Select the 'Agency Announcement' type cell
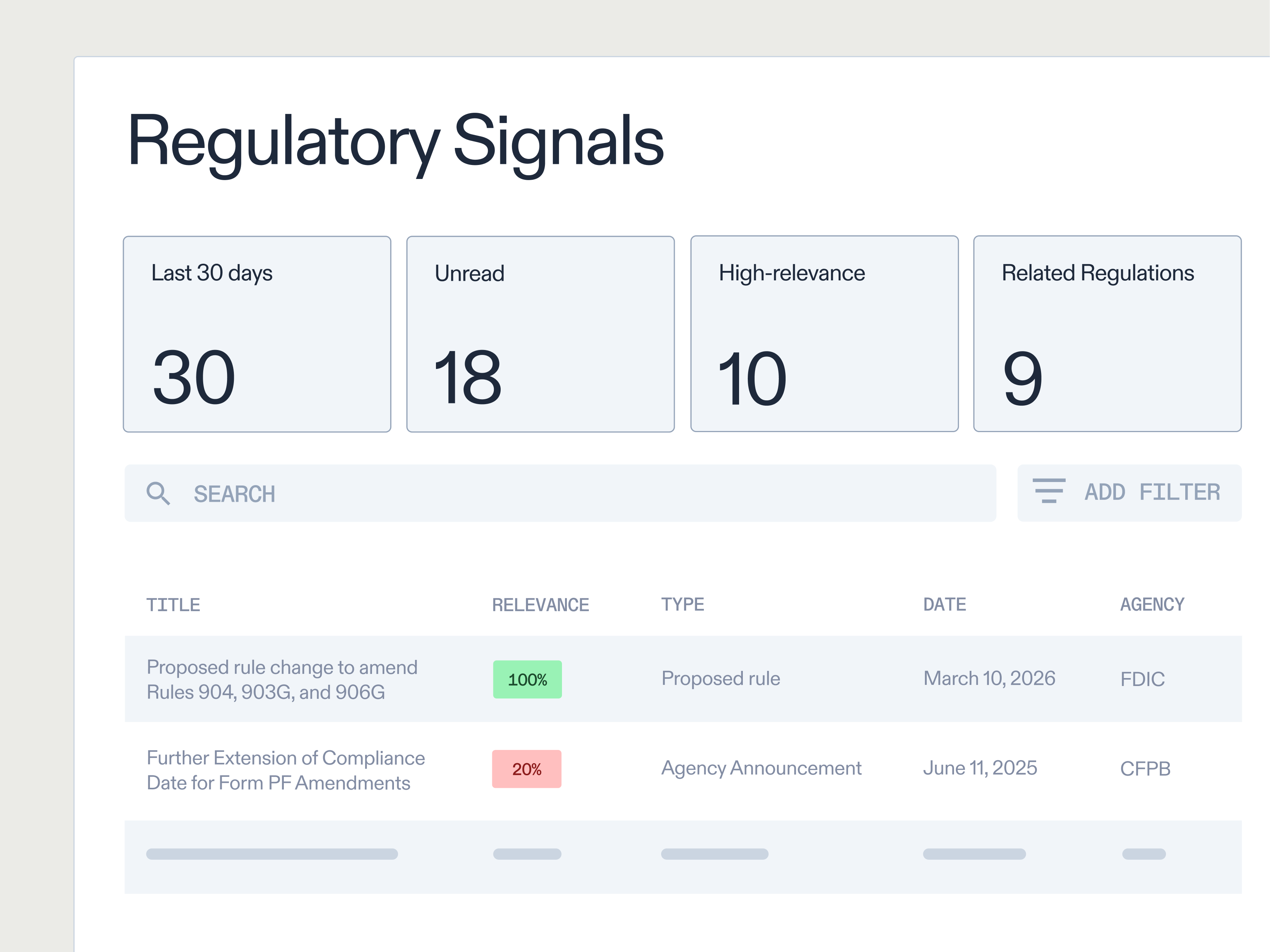1270x952 pixels. 761,768
